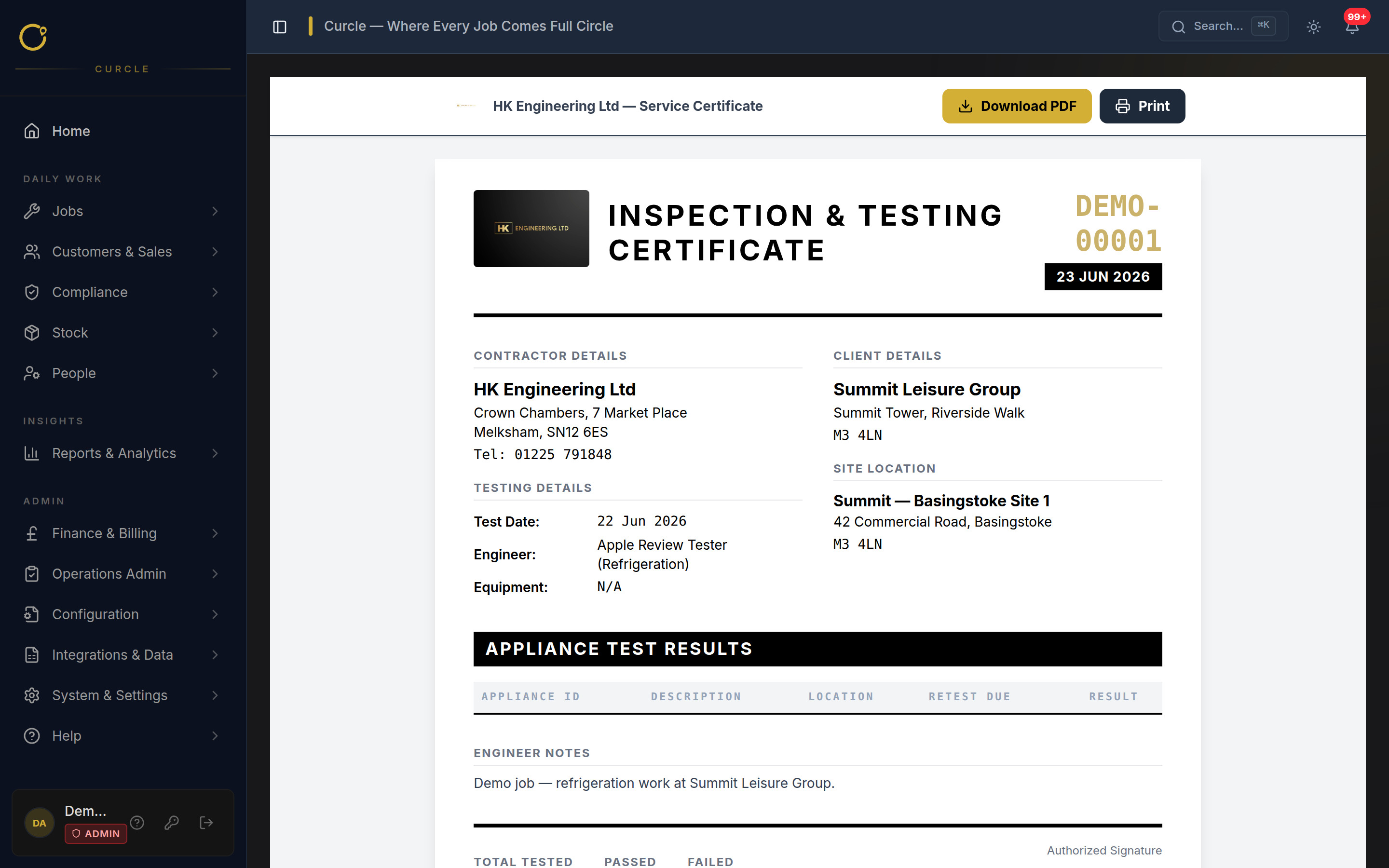The width and height of the screenshot is (1389, 868).
Task: Click the ADMIN role badge
Action: click(x=96, y=834)
